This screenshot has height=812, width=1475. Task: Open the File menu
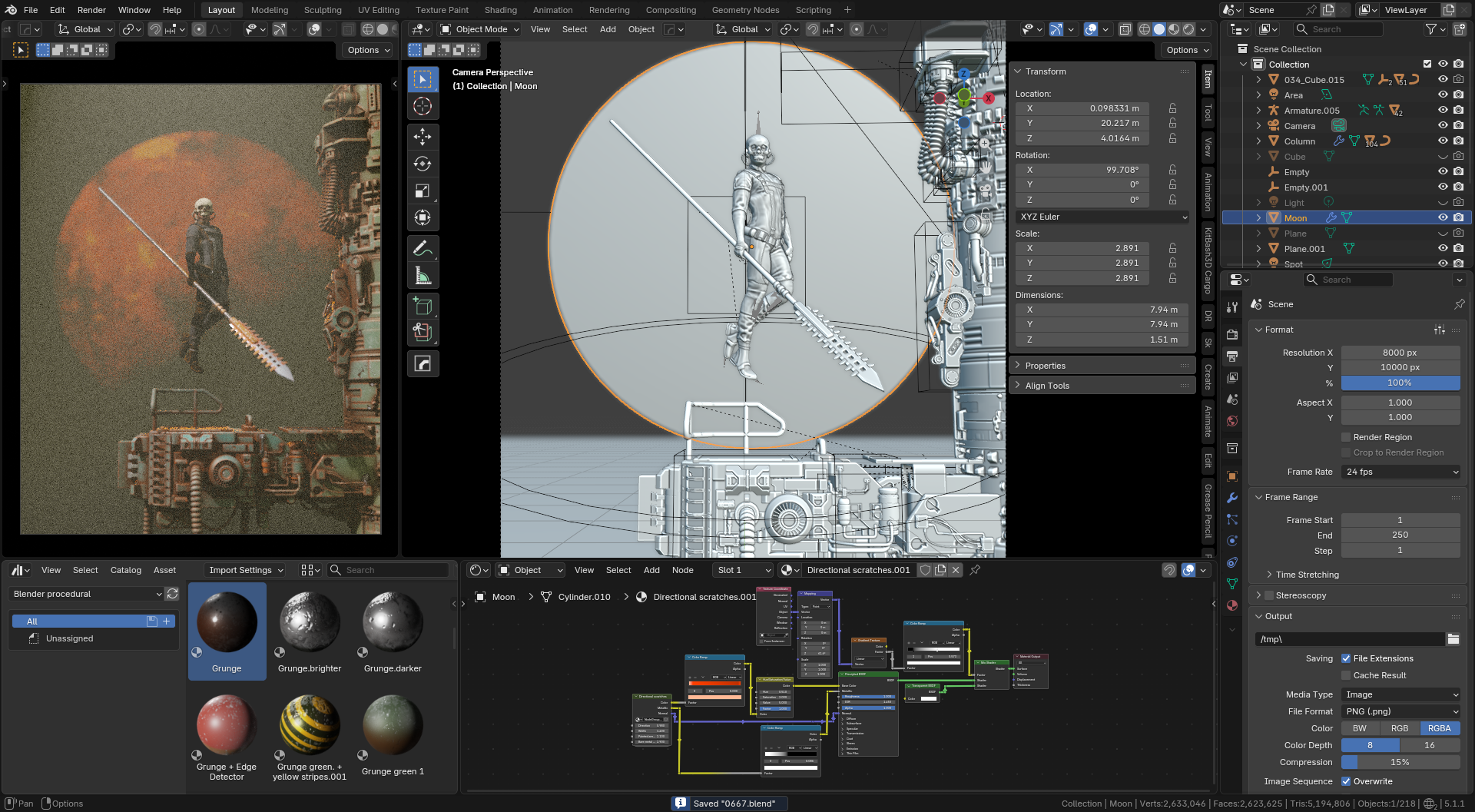(31, 10)
